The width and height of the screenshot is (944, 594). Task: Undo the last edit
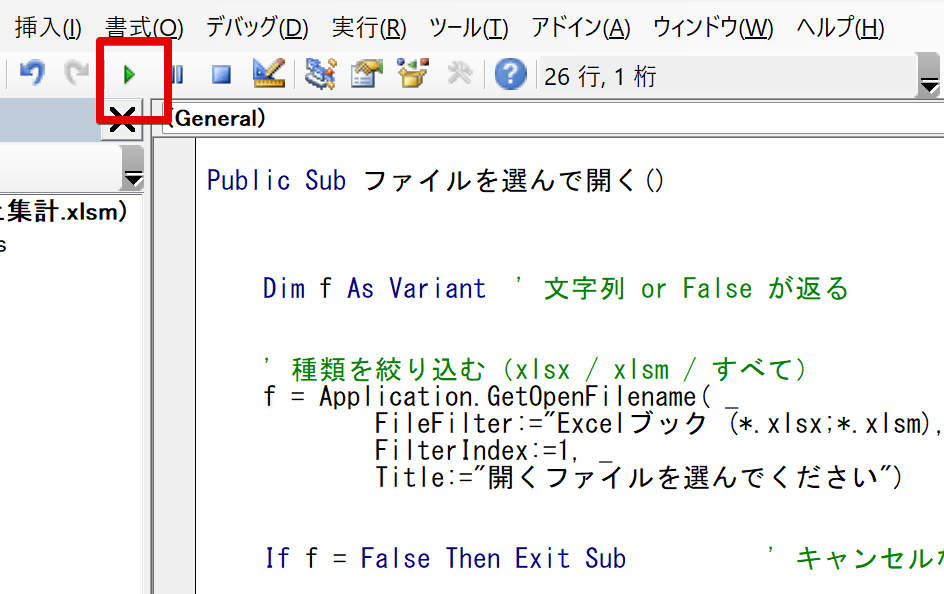click(31, 73)
